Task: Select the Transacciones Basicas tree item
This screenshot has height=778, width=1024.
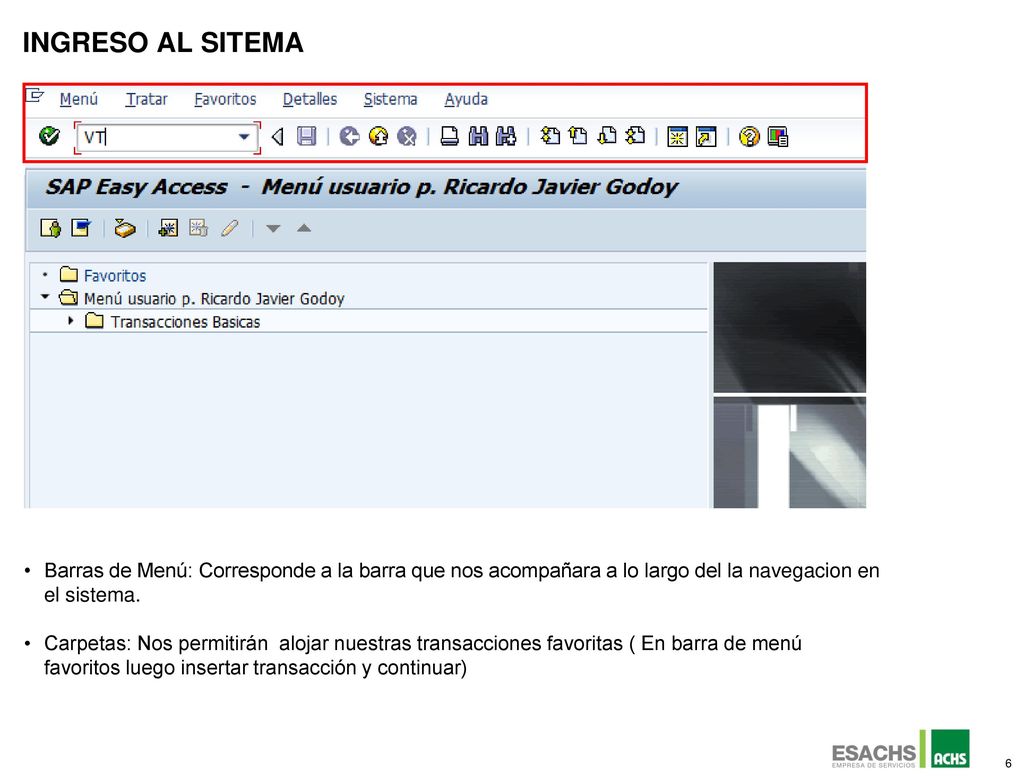Action: [x=185, y=322]
